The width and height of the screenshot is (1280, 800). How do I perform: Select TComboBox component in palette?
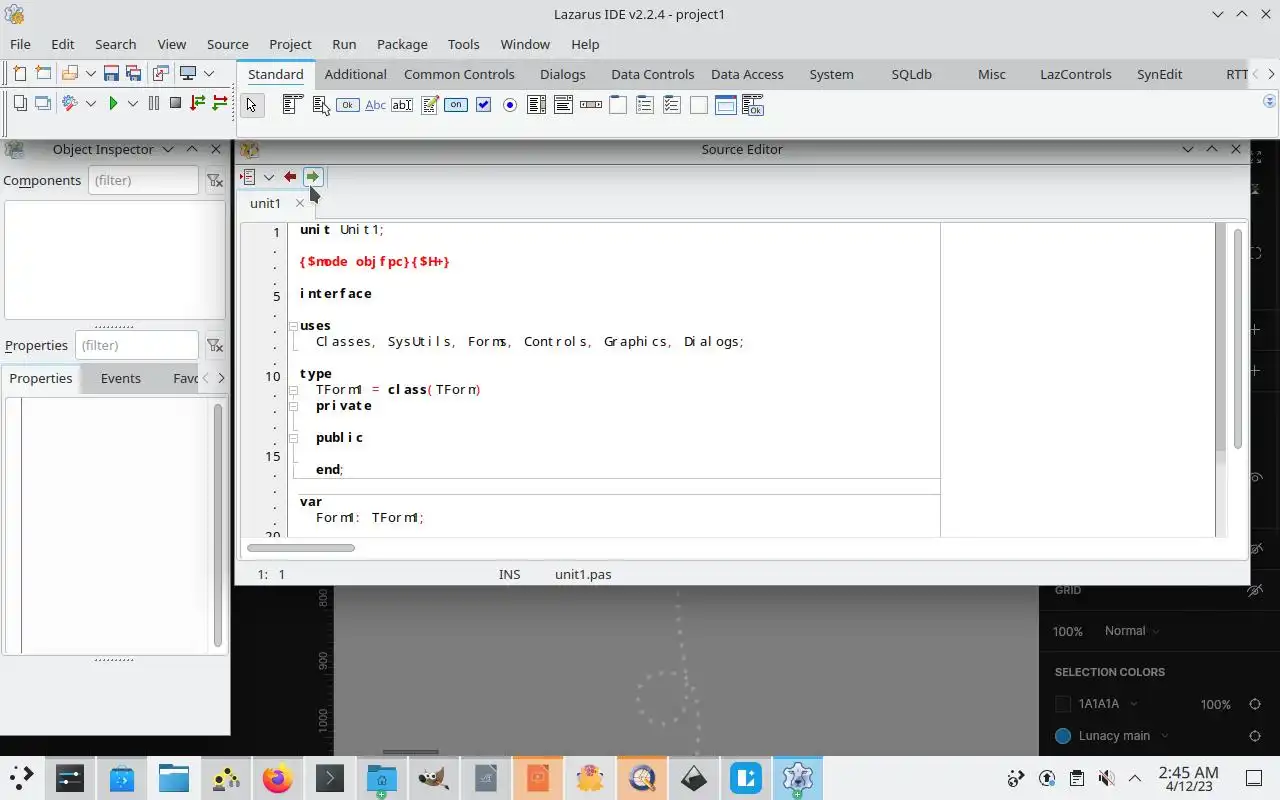pyautogui.click(x=564, y=105)
